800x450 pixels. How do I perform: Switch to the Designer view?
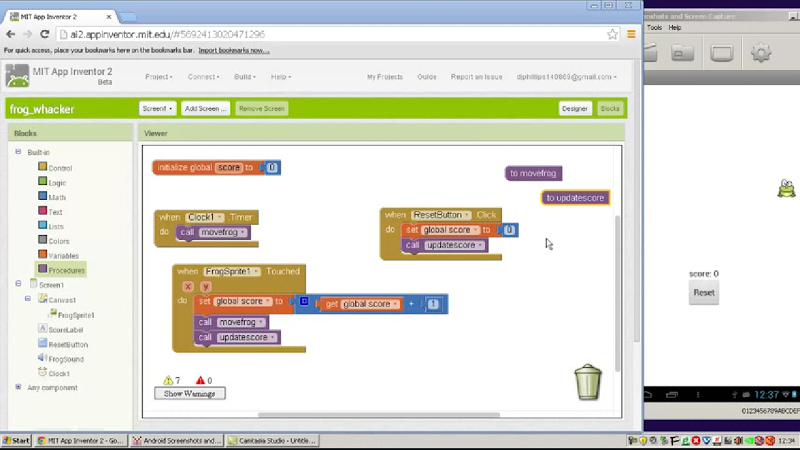click(575, 109)
